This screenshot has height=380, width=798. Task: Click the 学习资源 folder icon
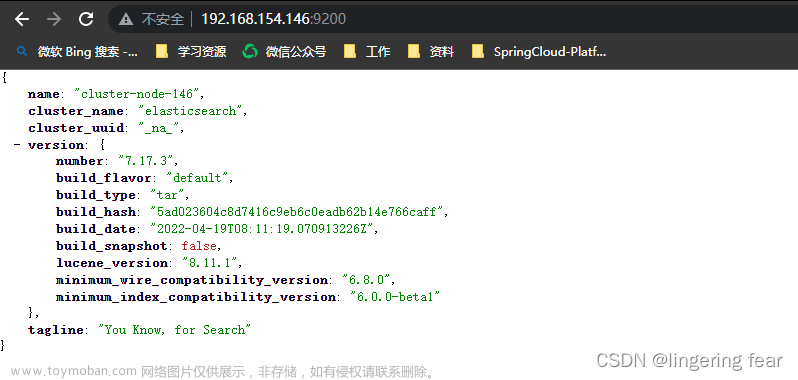[x=162, y=51]
